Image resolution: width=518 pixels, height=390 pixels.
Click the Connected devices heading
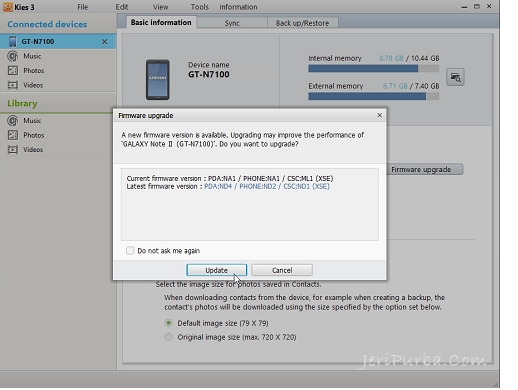click(x=47, y=24)
